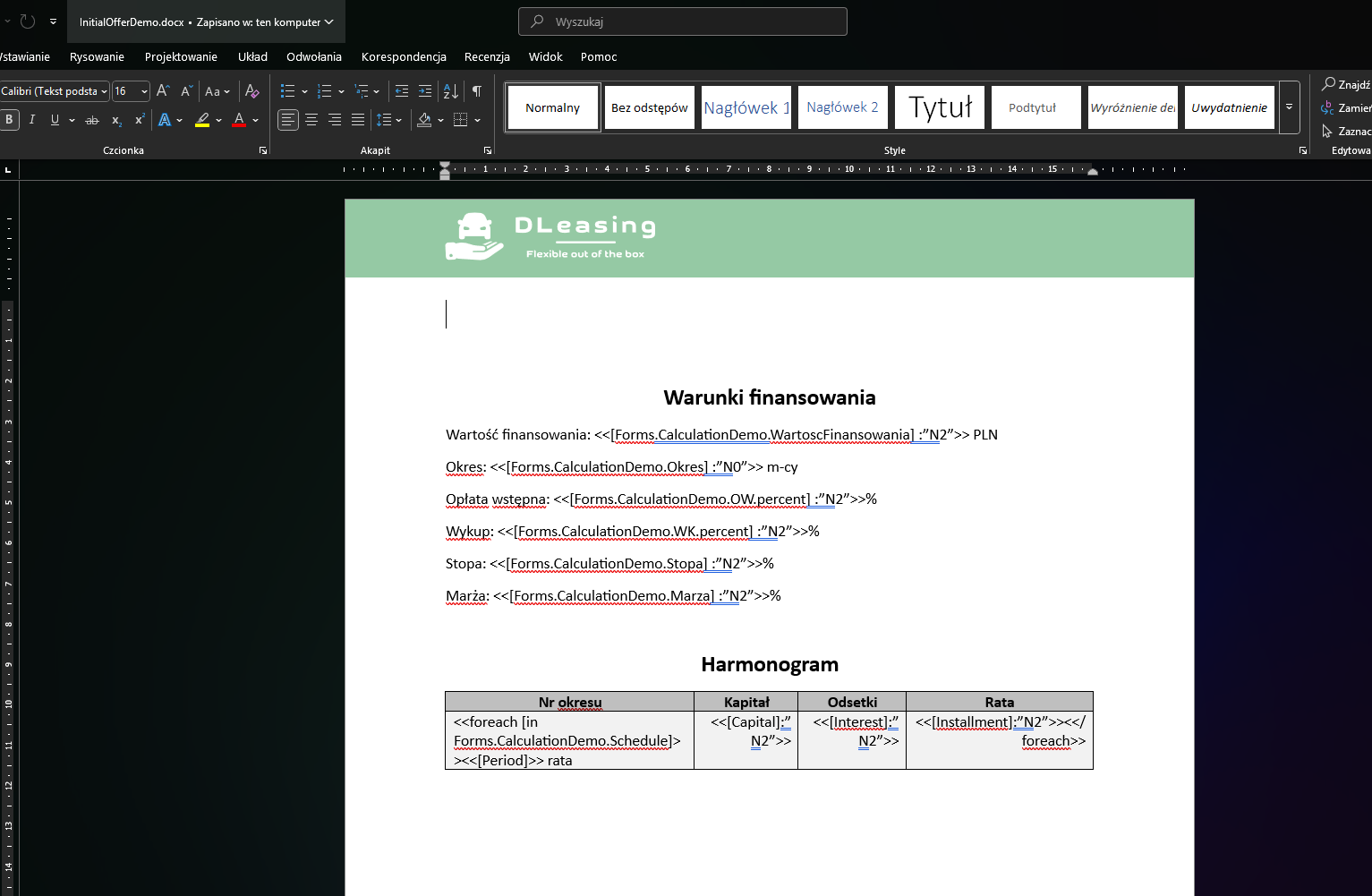
Task: Justify the paragraph text
Action: (x=358, y=120)
